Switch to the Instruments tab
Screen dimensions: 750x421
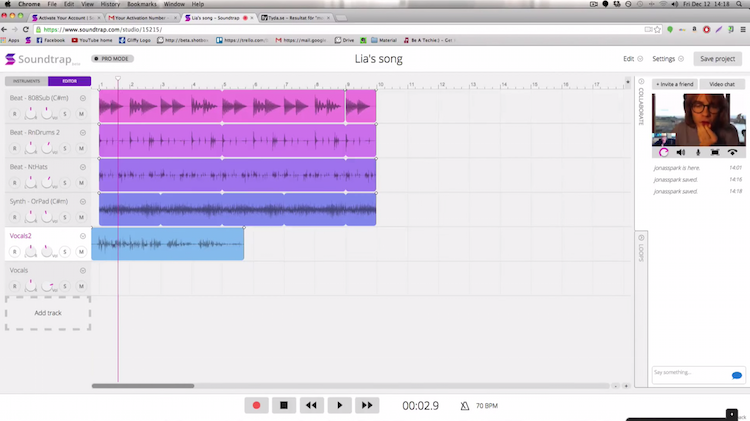(27, 81)
